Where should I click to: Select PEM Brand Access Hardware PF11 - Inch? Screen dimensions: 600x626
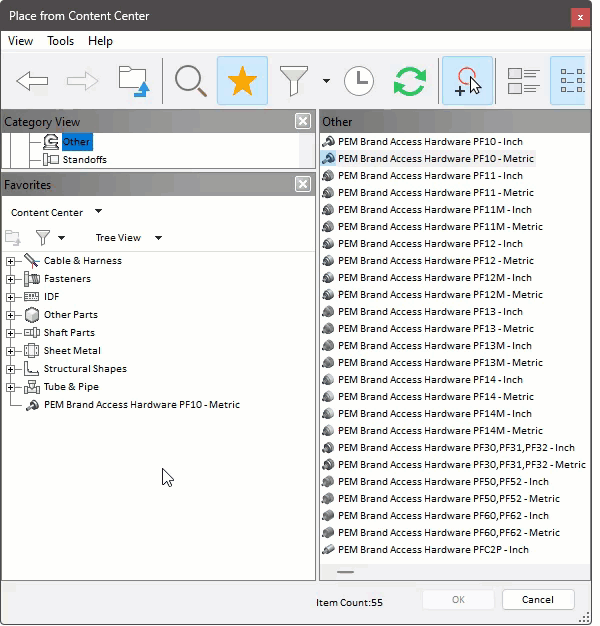tap(430, 176)
